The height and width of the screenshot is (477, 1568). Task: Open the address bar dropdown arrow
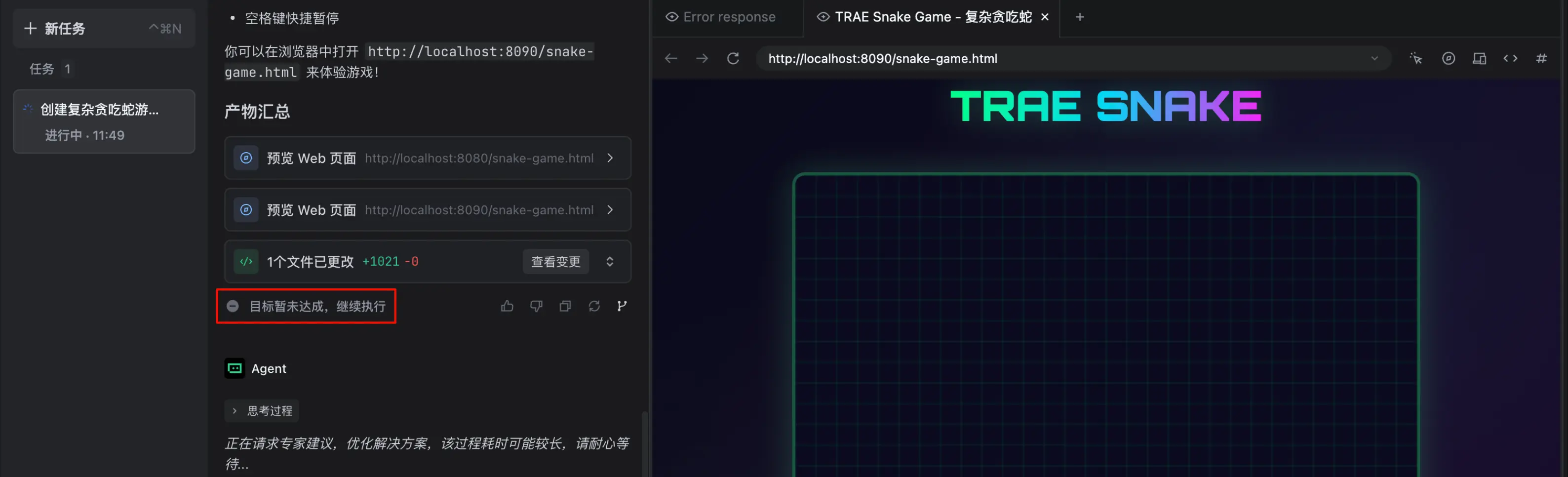(1374, 58)
